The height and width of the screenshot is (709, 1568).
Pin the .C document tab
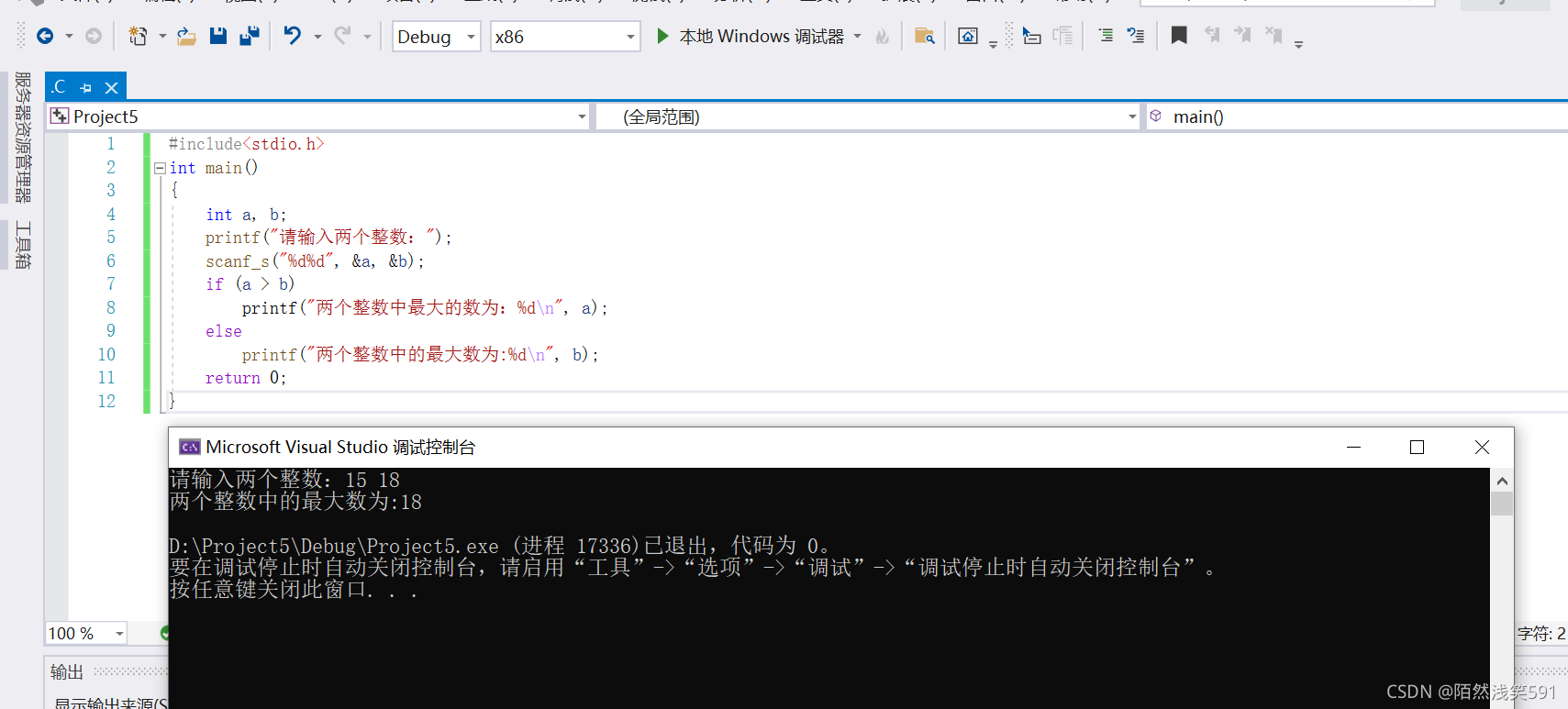(86, 88)
